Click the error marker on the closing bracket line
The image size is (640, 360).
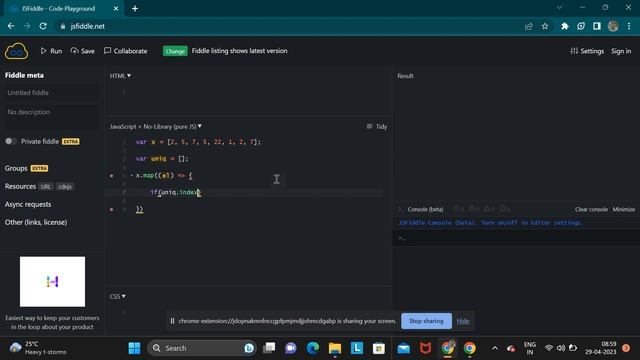click(111, 209)
